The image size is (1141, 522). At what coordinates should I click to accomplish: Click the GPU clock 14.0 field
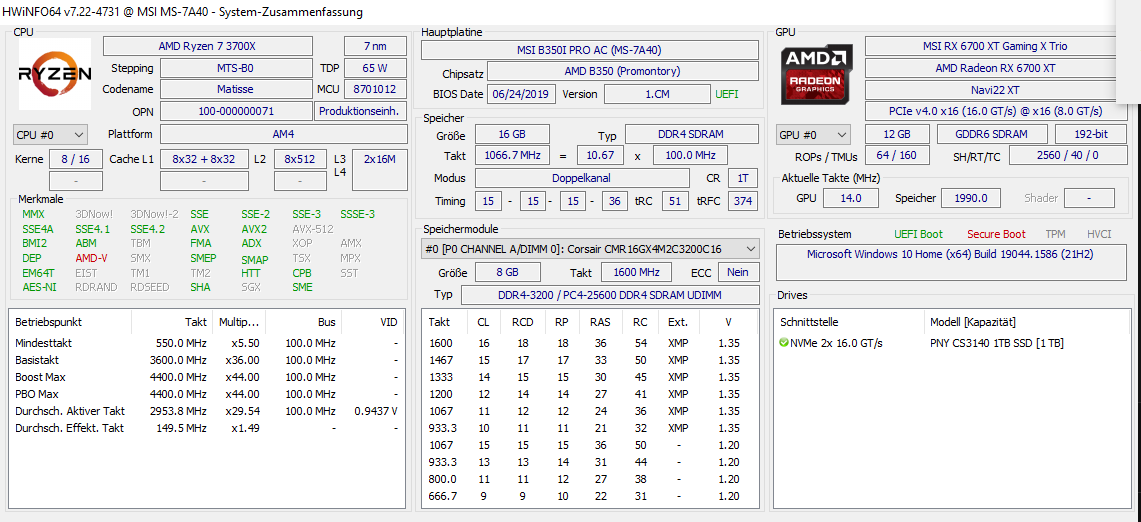click(x=849, y=198)
